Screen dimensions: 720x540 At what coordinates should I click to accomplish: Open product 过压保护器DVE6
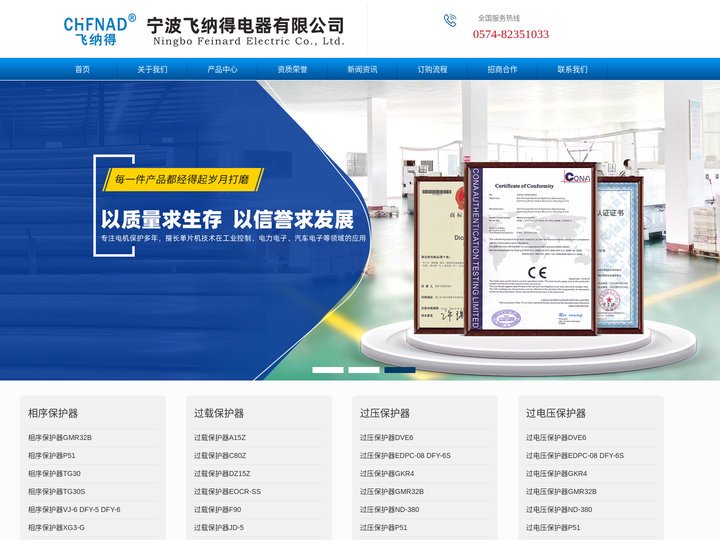pyautogui.click(x=387, y=438)
